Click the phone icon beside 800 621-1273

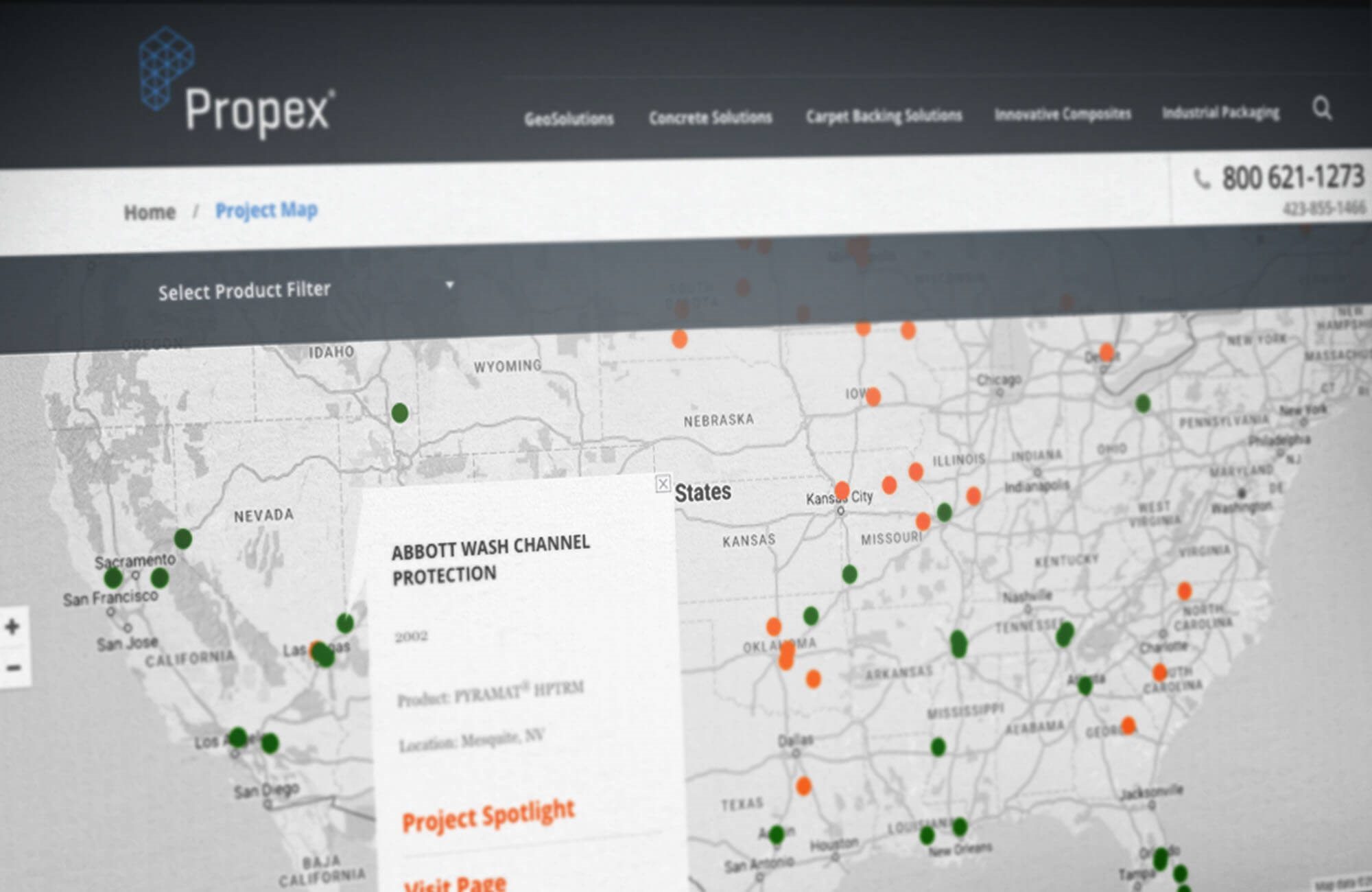[1201, 179]
